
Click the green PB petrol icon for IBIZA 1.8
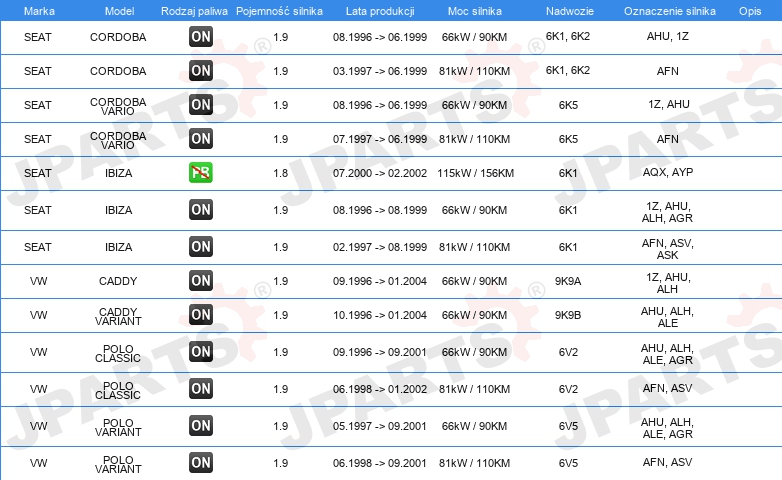pyautogui.click(x=201, y=172)
